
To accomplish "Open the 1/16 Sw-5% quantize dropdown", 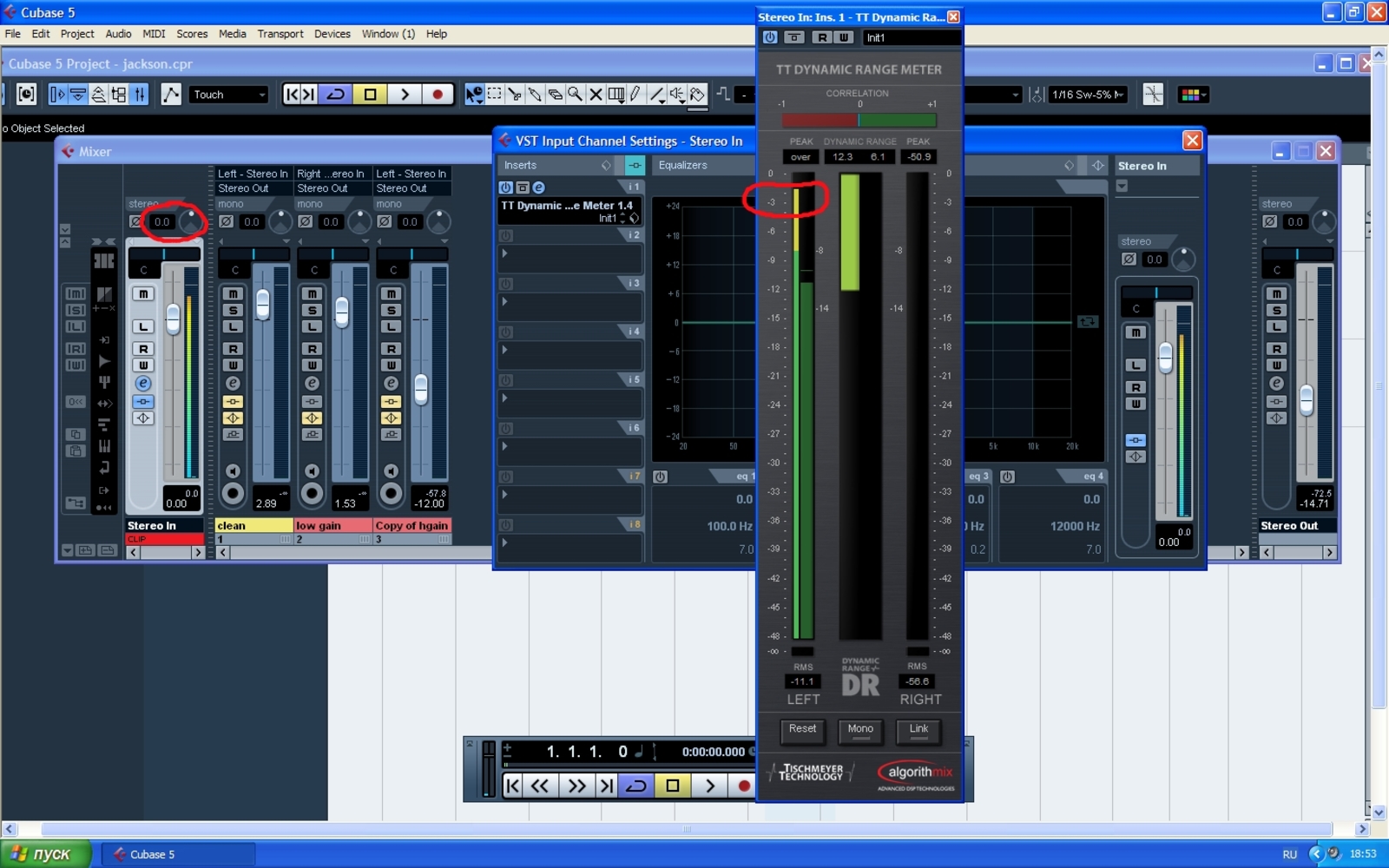I will (1088, 95).
